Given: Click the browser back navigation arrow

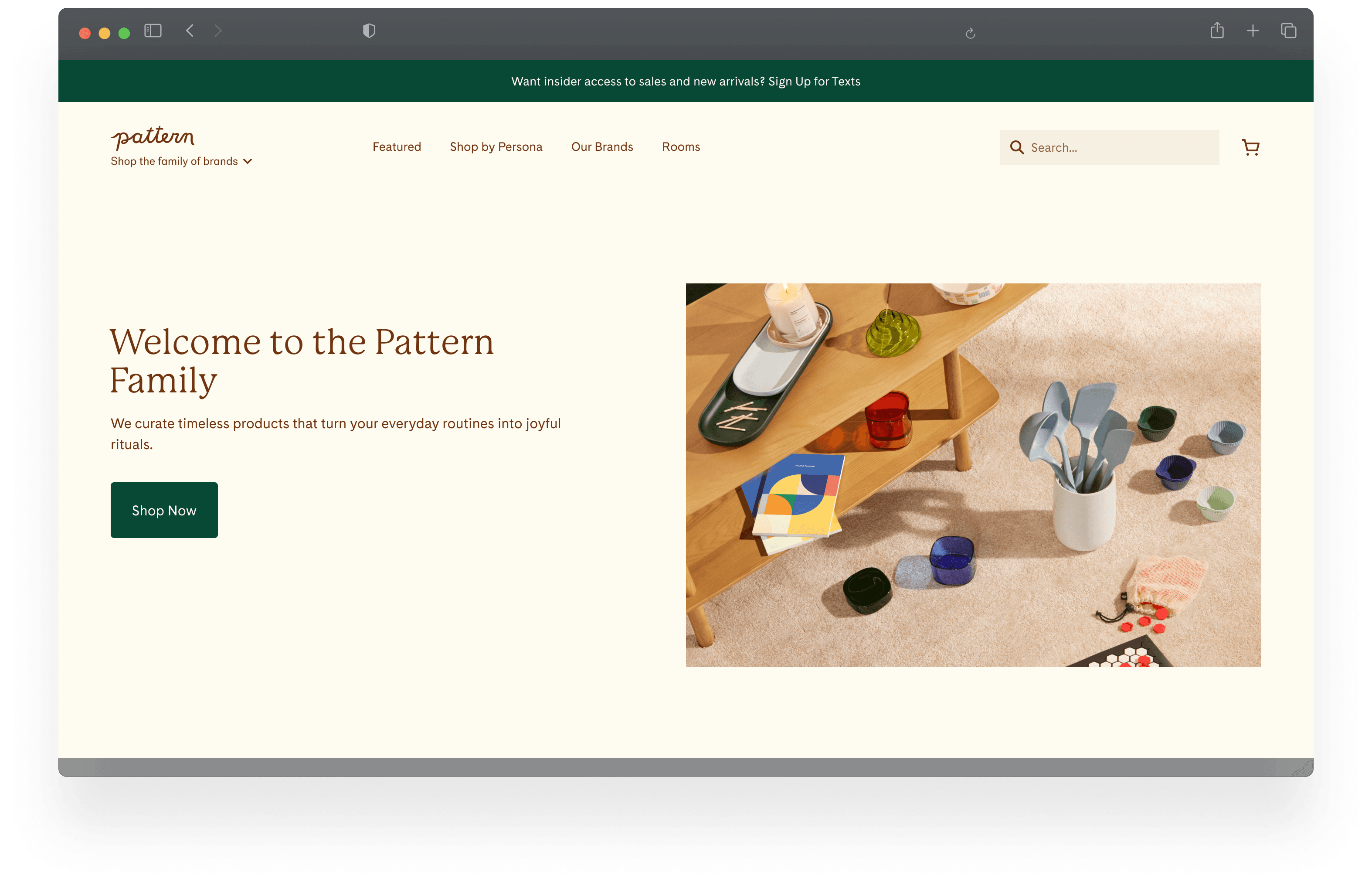Looking at the screenshot, I should pos(190,31).
